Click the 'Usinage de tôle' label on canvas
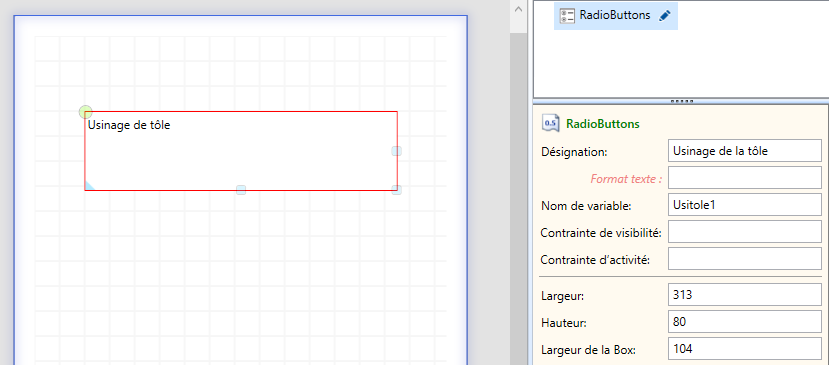Viewport: 829px width, 365px height. (129, 125)
